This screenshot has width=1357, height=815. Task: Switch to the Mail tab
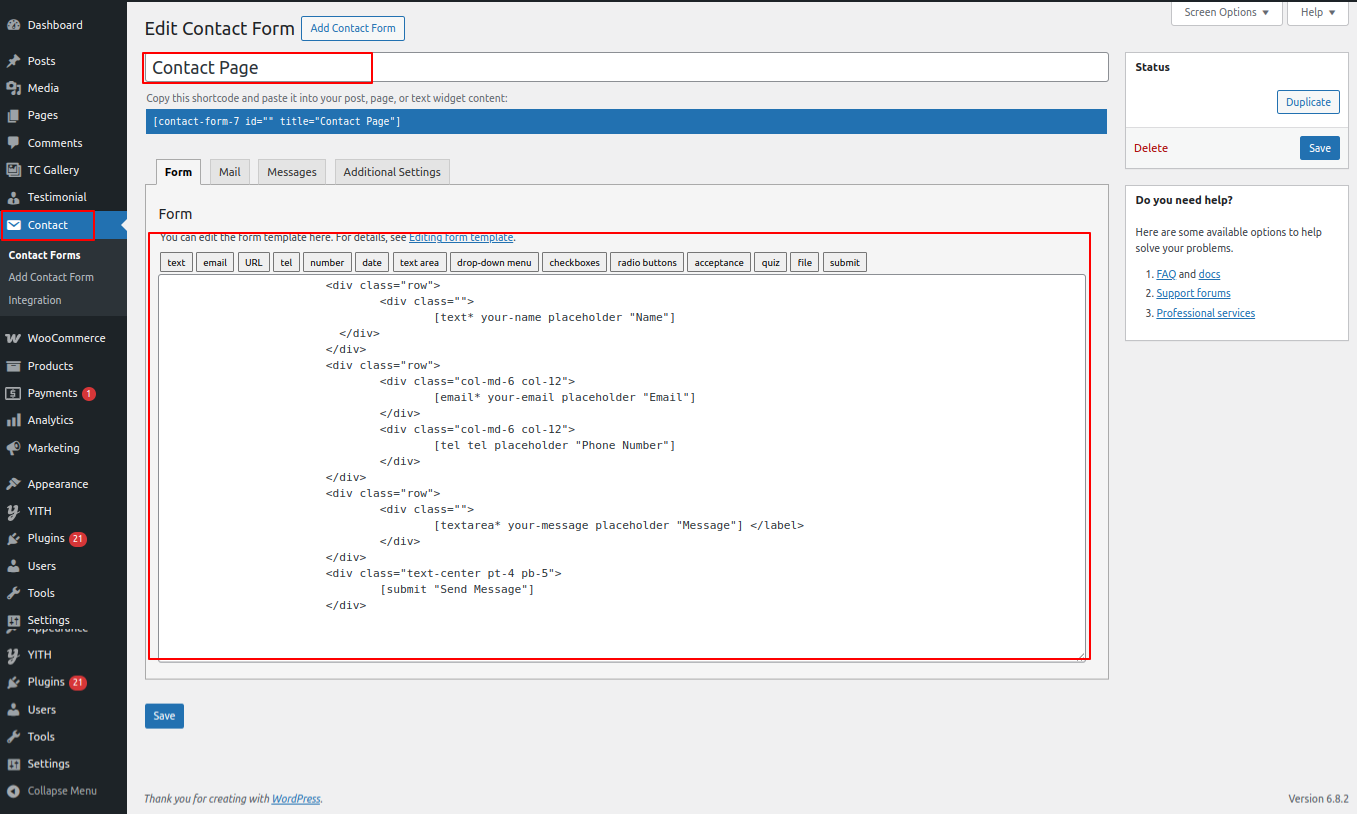click(x=230, y=172)
